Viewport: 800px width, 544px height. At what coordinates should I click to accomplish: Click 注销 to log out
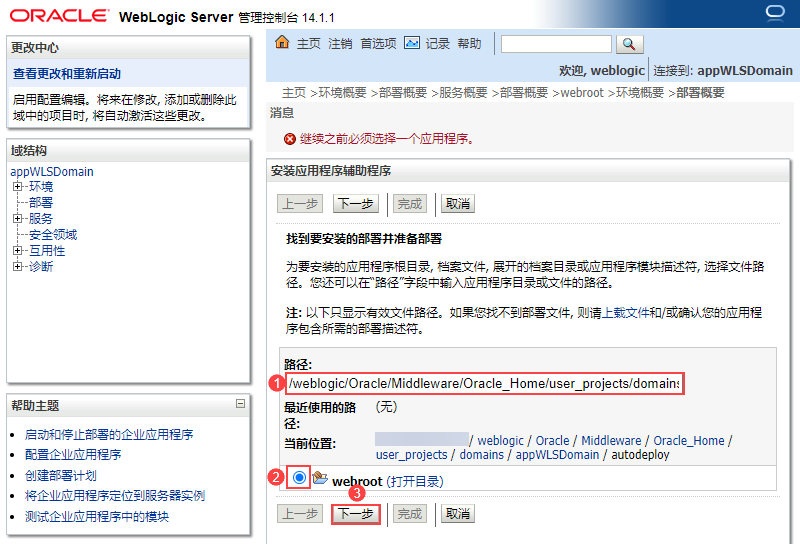pos(340,44)
